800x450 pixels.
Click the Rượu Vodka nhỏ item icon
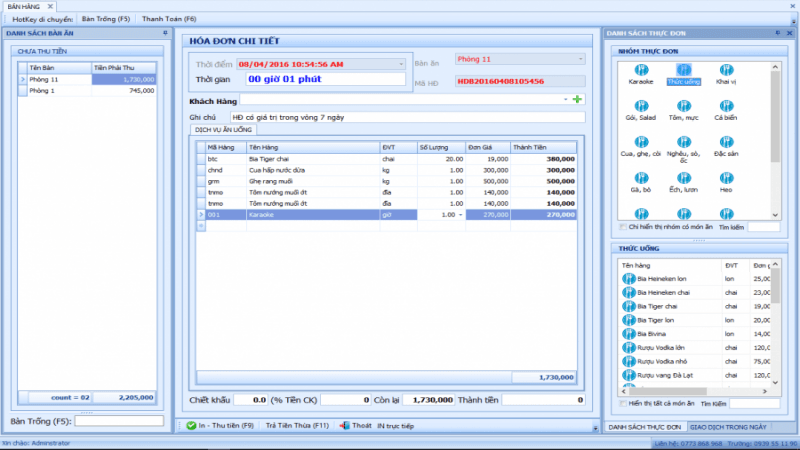(629, 361)
